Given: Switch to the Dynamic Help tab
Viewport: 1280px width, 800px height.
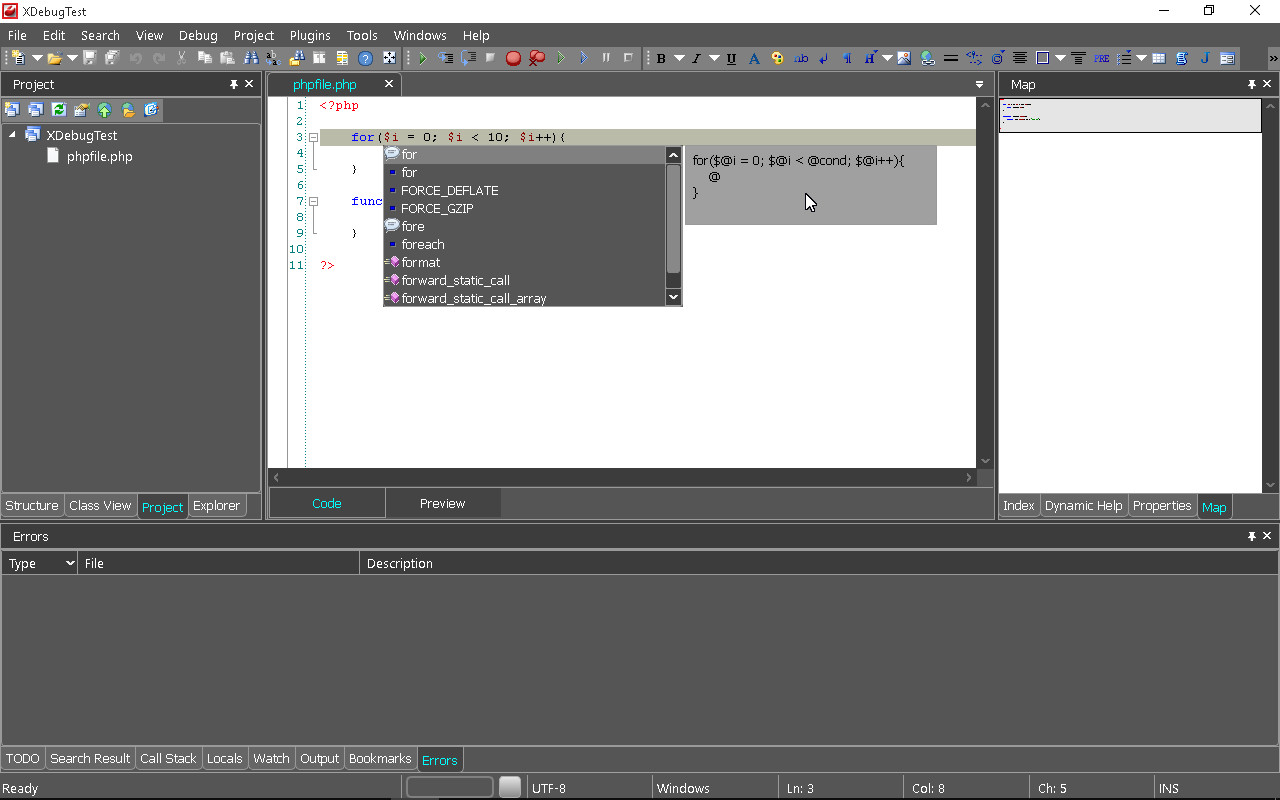Looking at the screenshot, I should [1083, 506].
